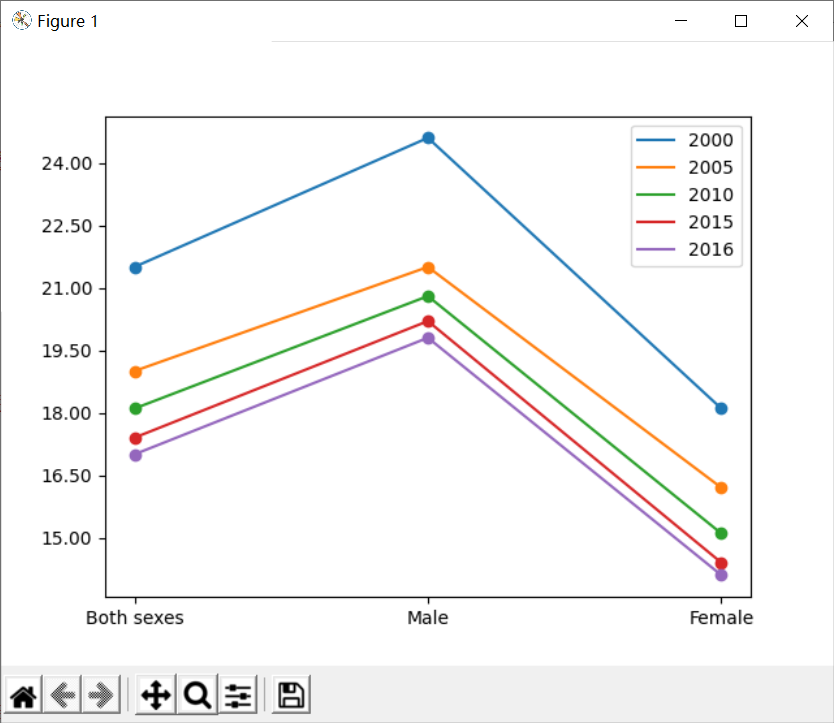Select the blue 2000 marker at Male
Viewport: 834px width, 723px height.
(x=428, y=138)
